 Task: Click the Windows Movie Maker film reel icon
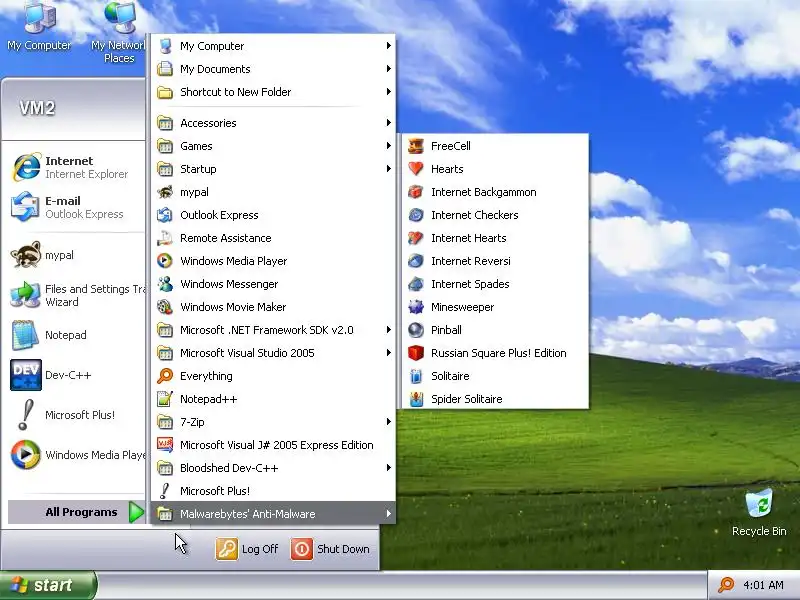(x=165, y=307)
